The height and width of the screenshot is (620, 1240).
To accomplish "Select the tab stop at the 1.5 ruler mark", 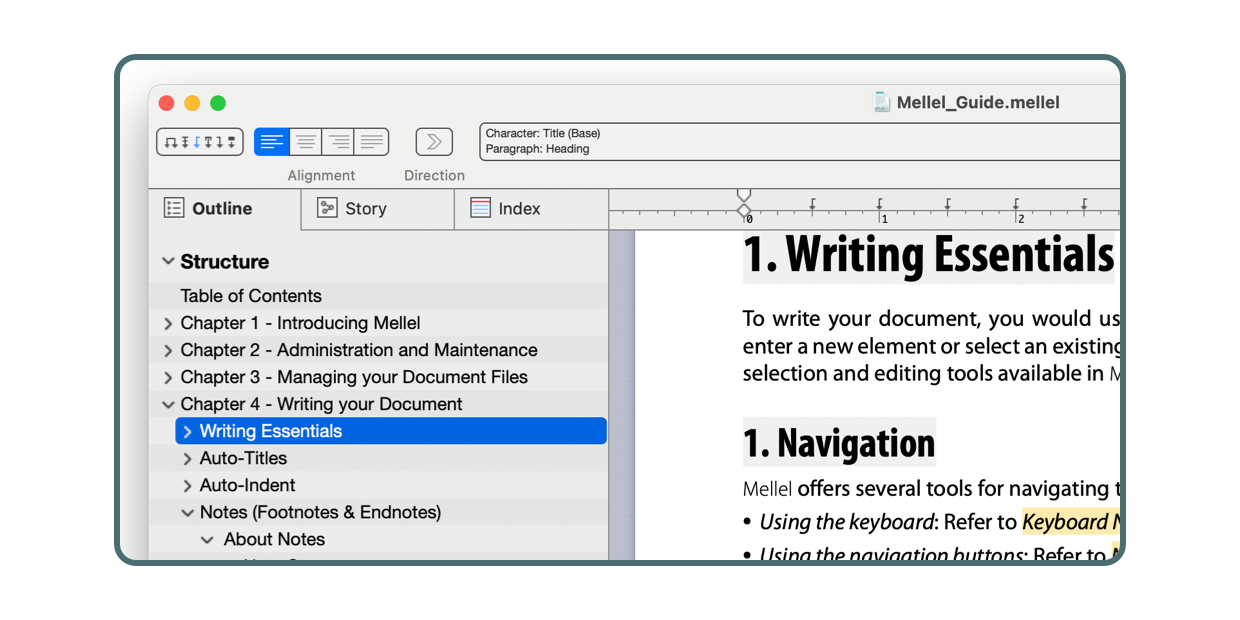I will click(948, 205).
